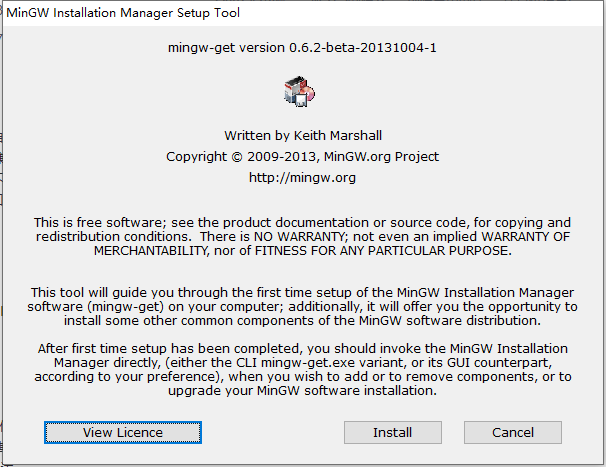
Task: Click the 'upgrade your MinGW software installation' line
Action: pos(302,390)
